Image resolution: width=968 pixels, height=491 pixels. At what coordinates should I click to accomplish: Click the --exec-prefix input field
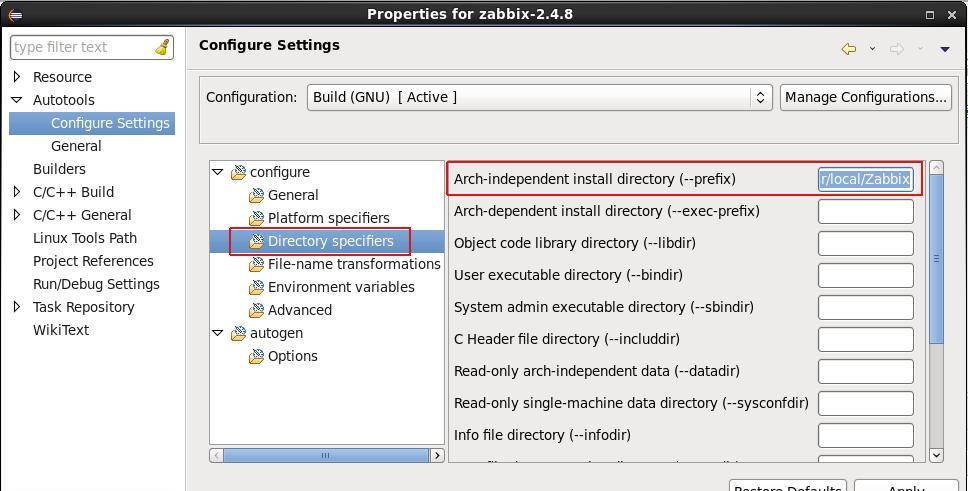coord(865,211)
